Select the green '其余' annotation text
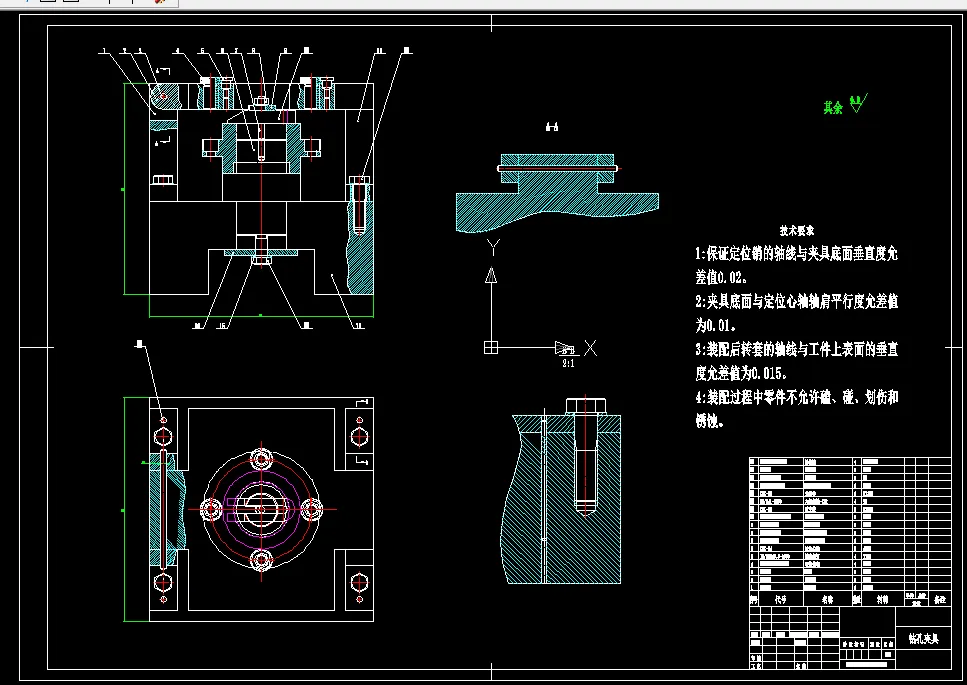 click(x=833, y=108)
